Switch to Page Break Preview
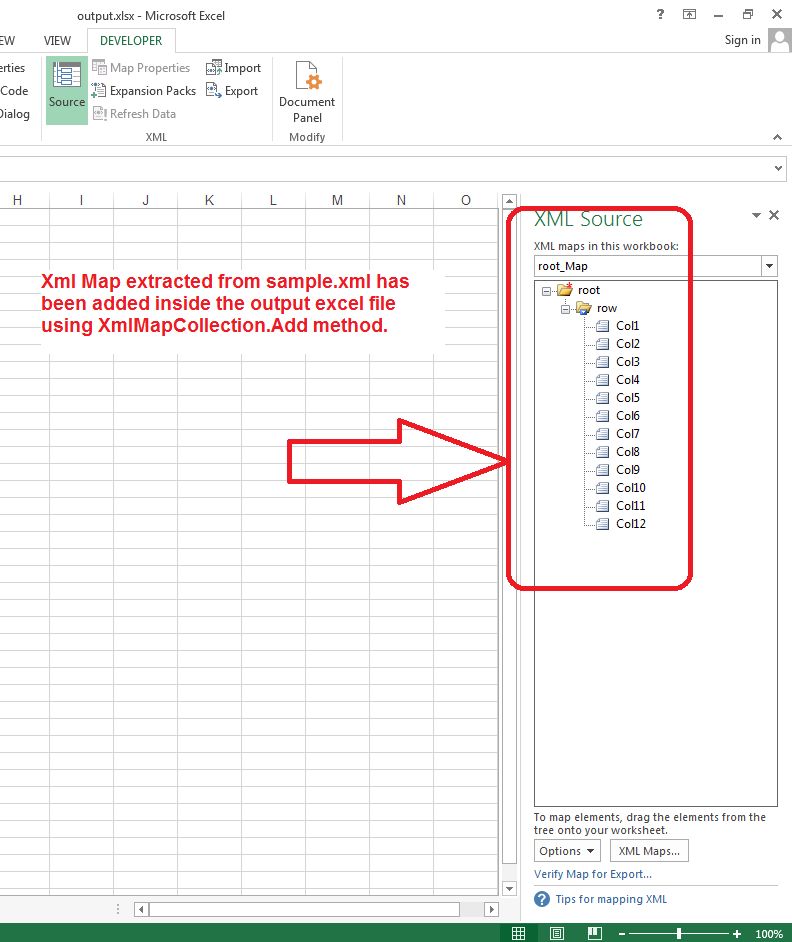792x942 pixels. point(594,933)
